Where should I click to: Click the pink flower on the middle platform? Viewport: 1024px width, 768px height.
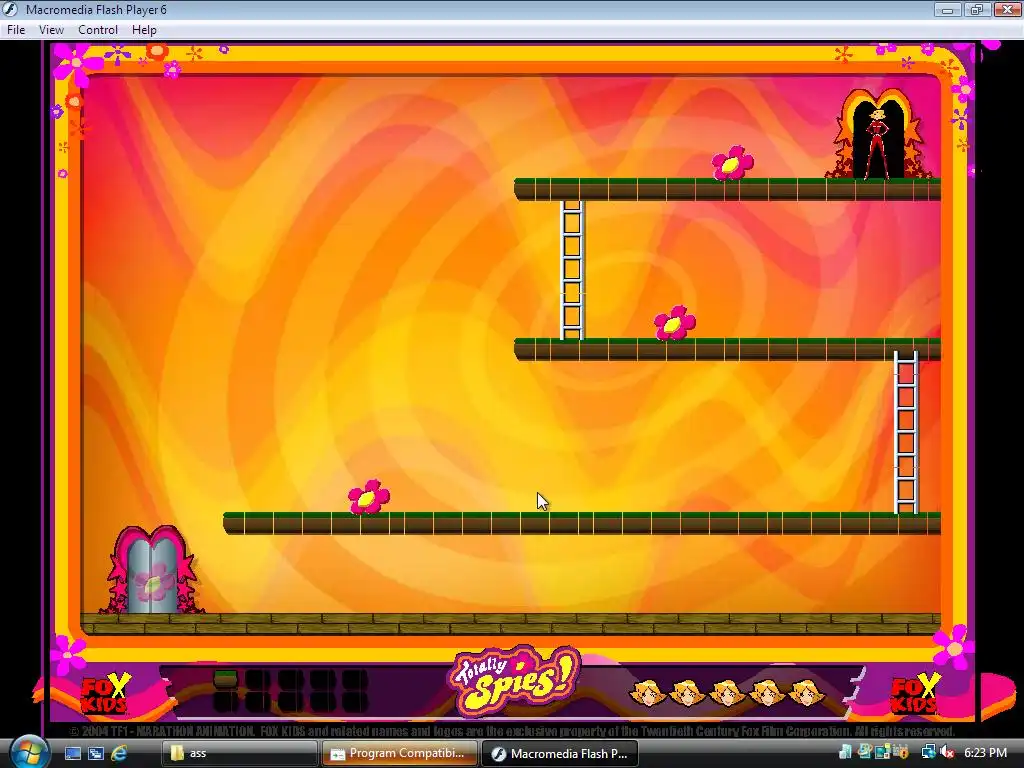click(x=675, y=323)
